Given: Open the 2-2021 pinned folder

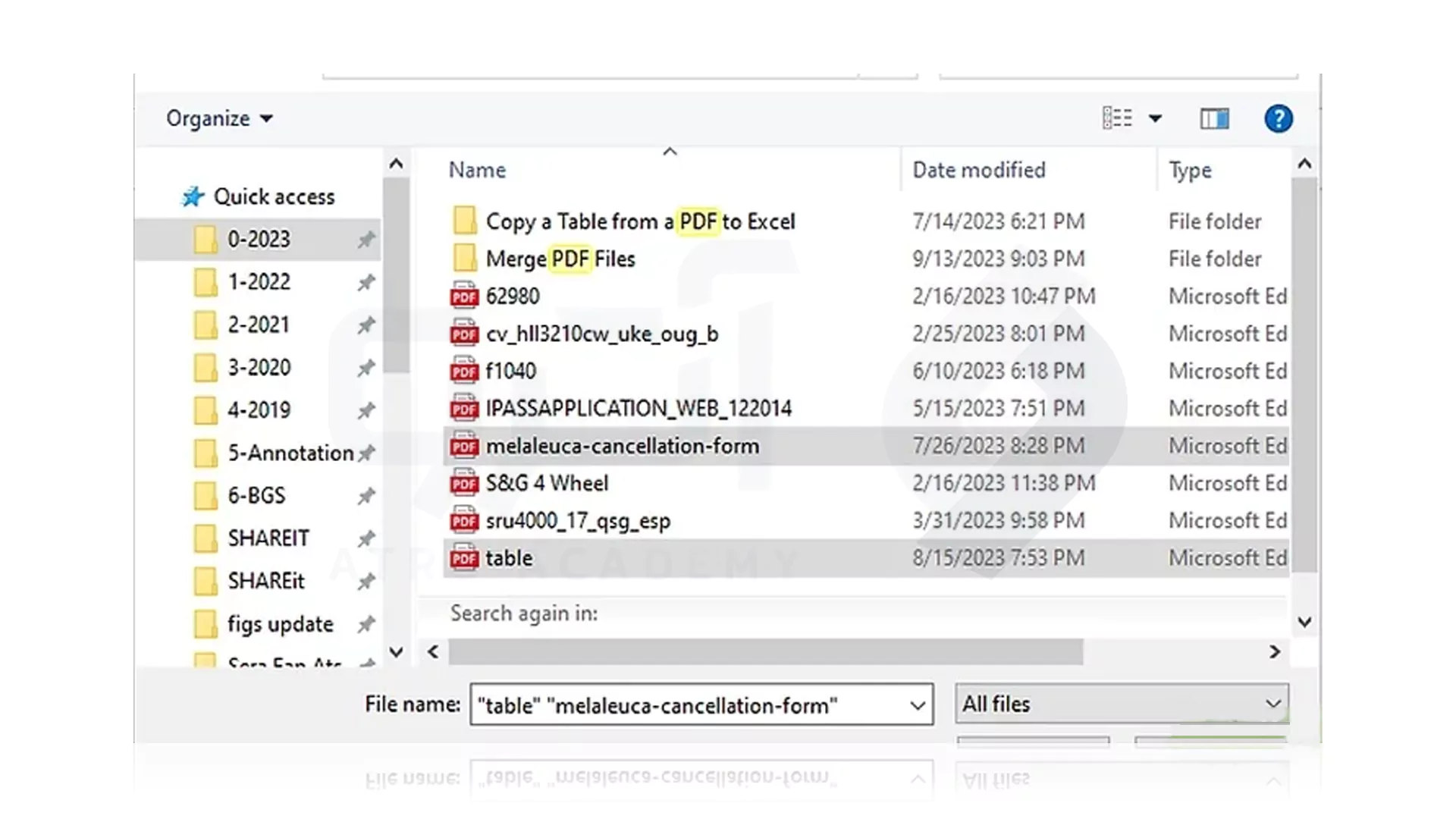Looking at the screenshot, I should 259,325.
